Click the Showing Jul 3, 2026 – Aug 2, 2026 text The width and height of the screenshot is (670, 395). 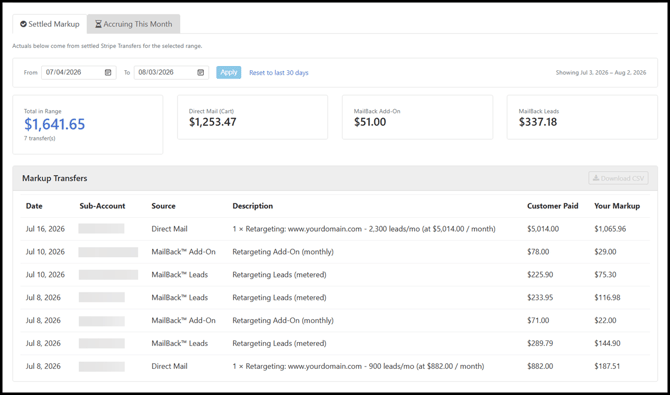[601, 73]
